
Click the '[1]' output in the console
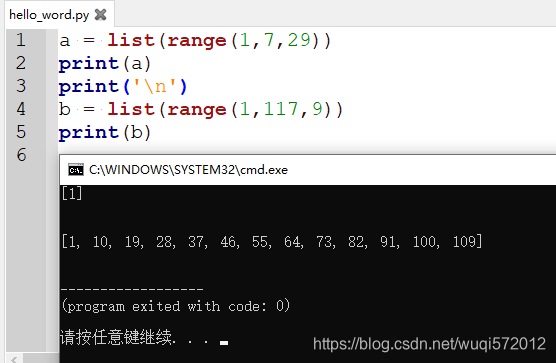[x=72, y=194]
